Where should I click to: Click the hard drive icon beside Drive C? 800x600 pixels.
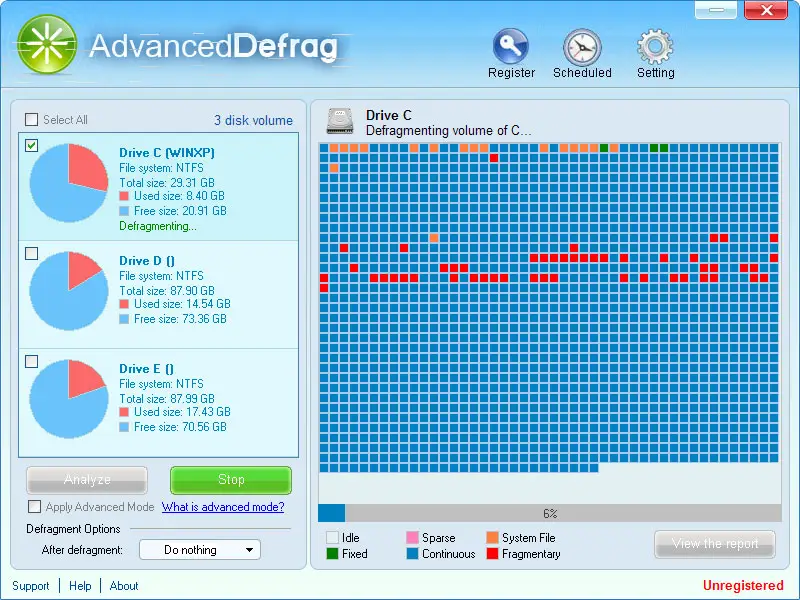[340, 121]
